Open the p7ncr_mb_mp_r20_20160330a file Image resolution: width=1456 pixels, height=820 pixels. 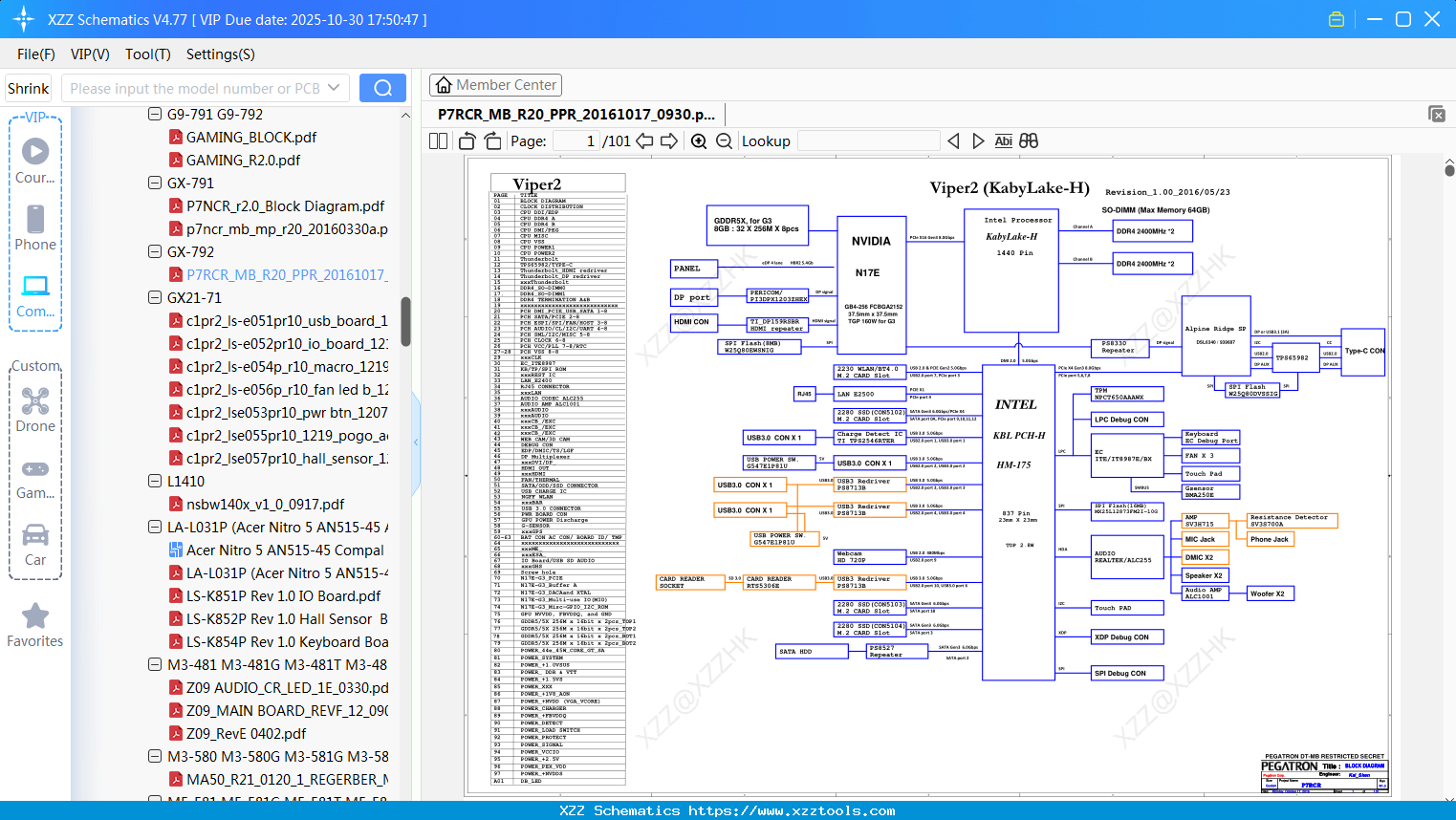[287, 228]
